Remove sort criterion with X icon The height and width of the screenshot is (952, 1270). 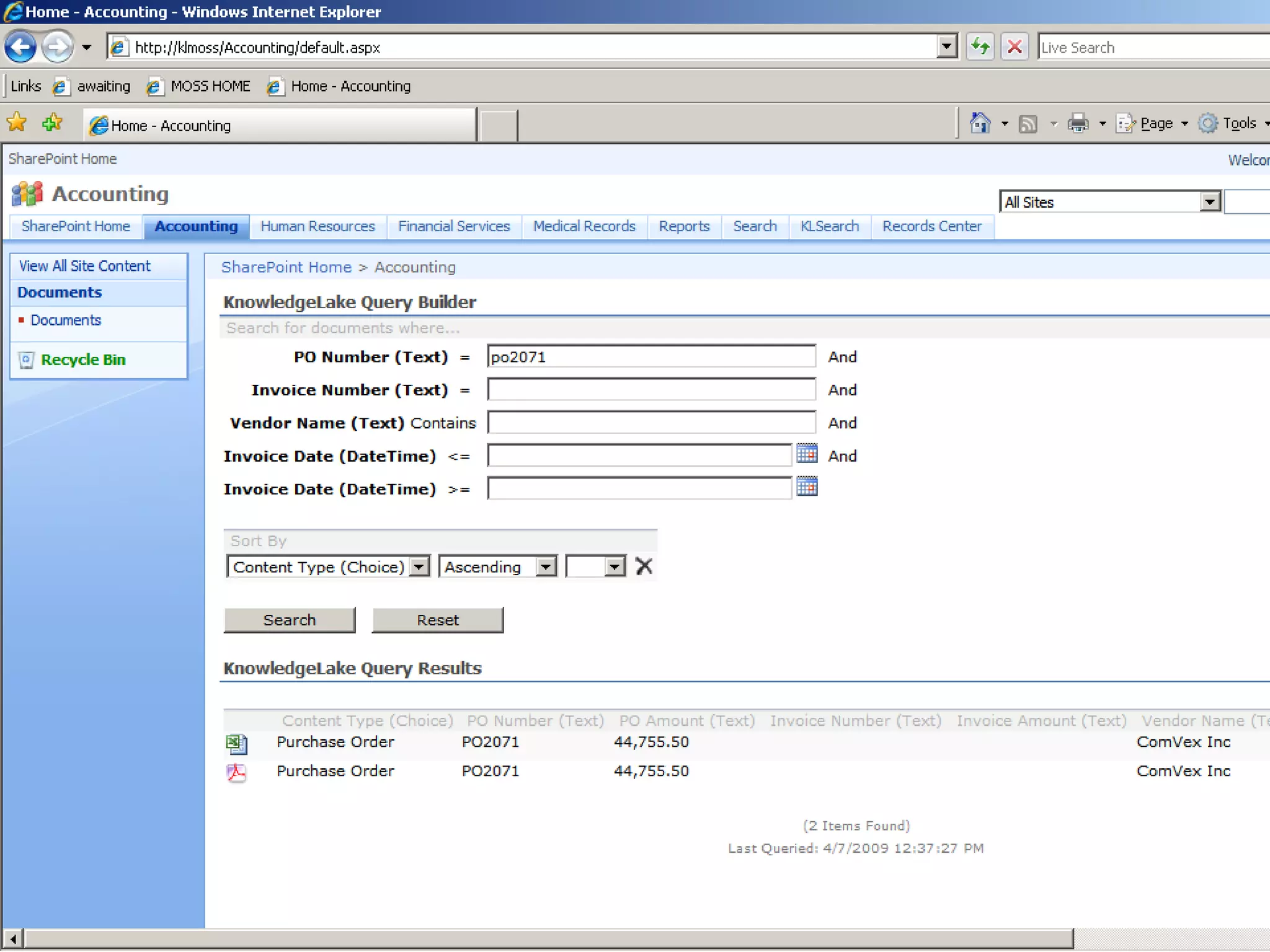644,566
